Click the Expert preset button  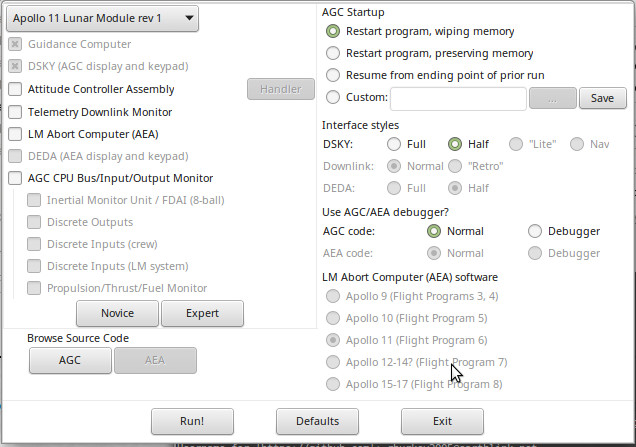[x=202, y=313]
